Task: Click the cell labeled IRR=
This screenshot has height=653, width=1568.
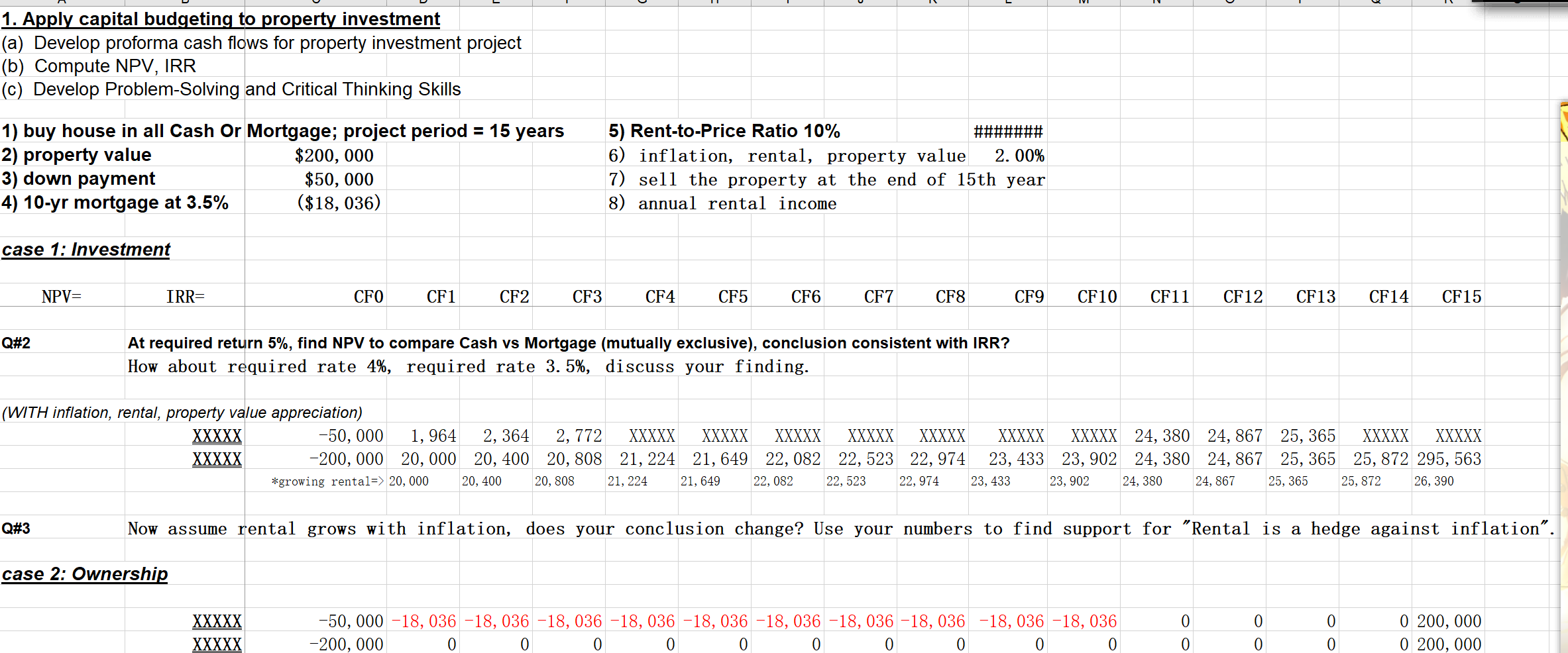Action: pos(186,296)
